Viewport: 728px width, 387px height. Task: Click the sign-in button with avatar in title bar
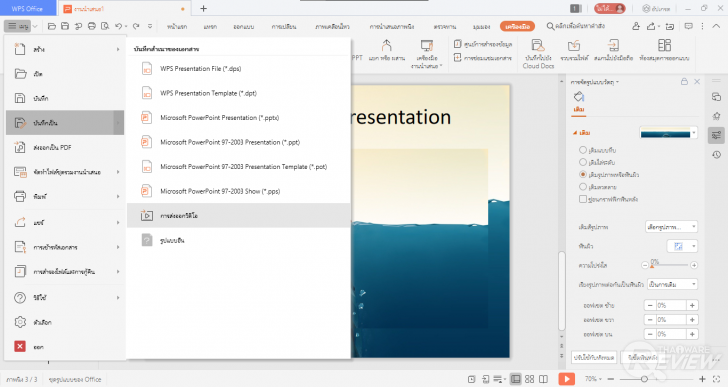coord(610,8)
